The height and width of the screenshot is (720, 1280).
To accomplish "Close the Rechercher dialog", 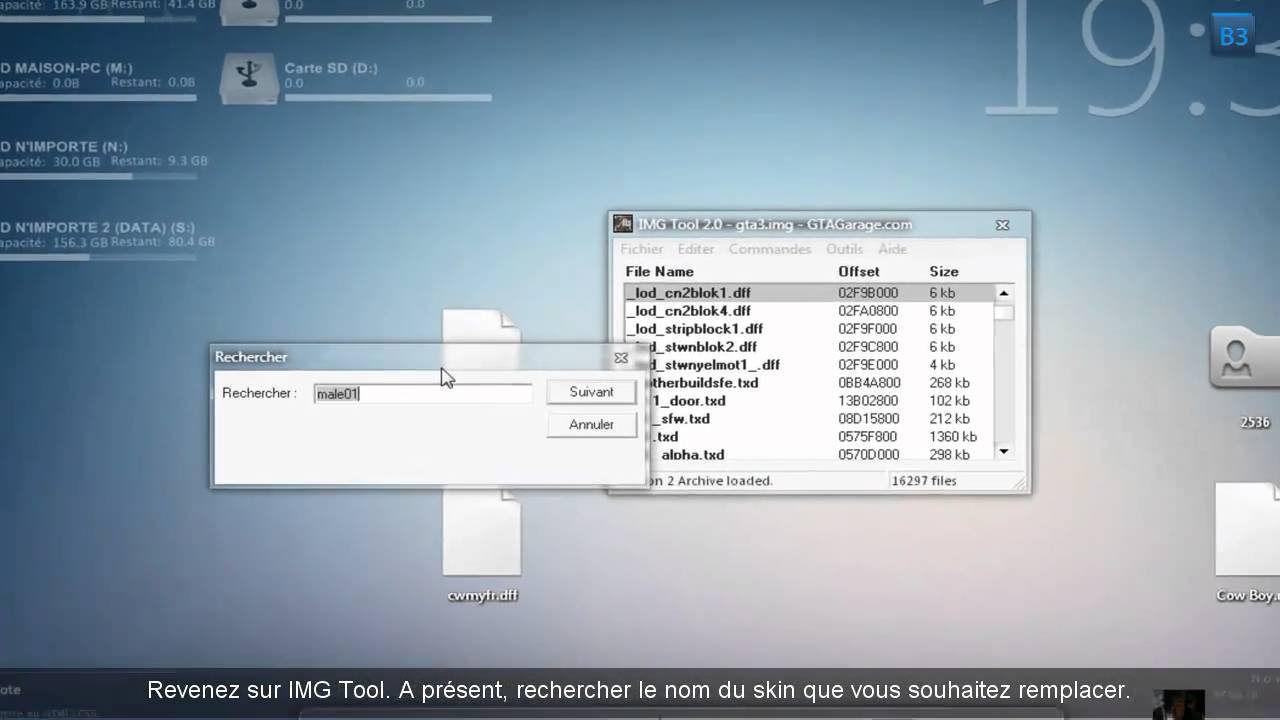I will (621, 358).
